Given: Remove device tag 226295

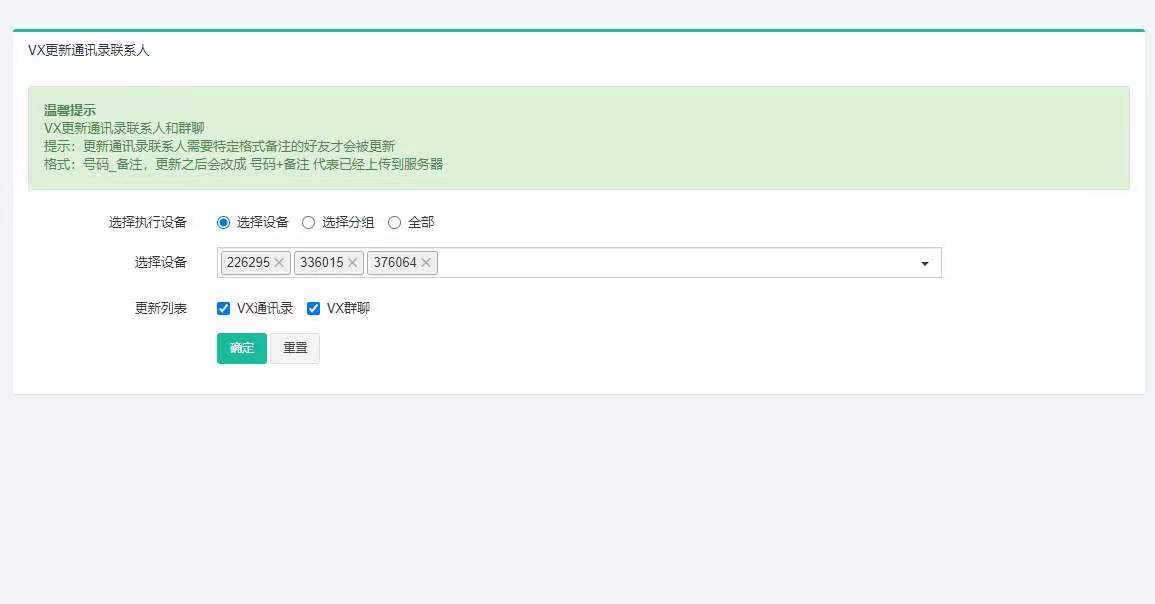Looking at the screenshot, I should pos(279,263).
